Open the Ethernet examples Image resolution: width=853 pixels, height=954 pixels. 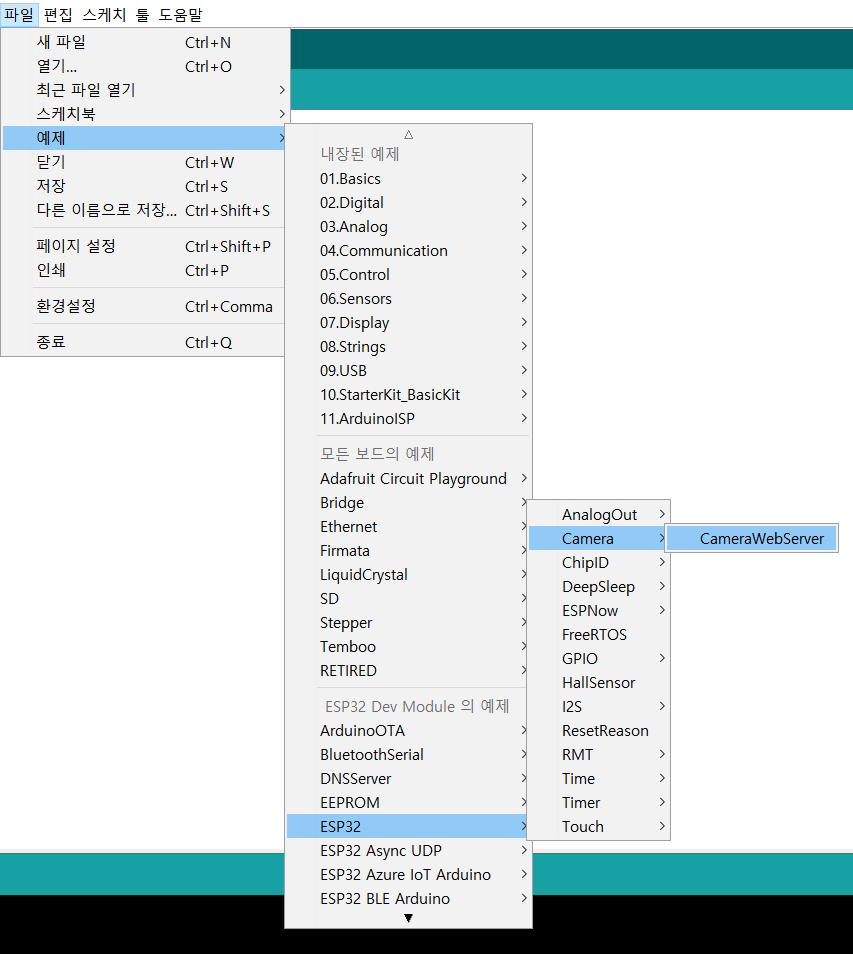[408, 526]
